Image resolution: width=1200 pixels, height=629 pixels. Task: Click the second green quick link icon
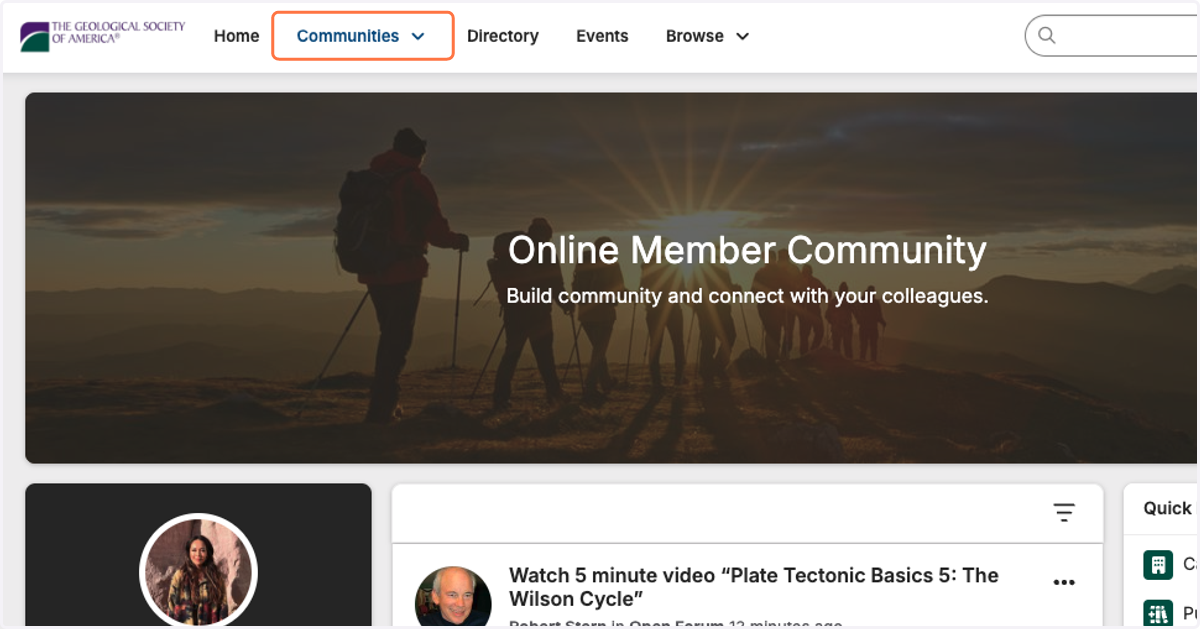pos(1158,613)
